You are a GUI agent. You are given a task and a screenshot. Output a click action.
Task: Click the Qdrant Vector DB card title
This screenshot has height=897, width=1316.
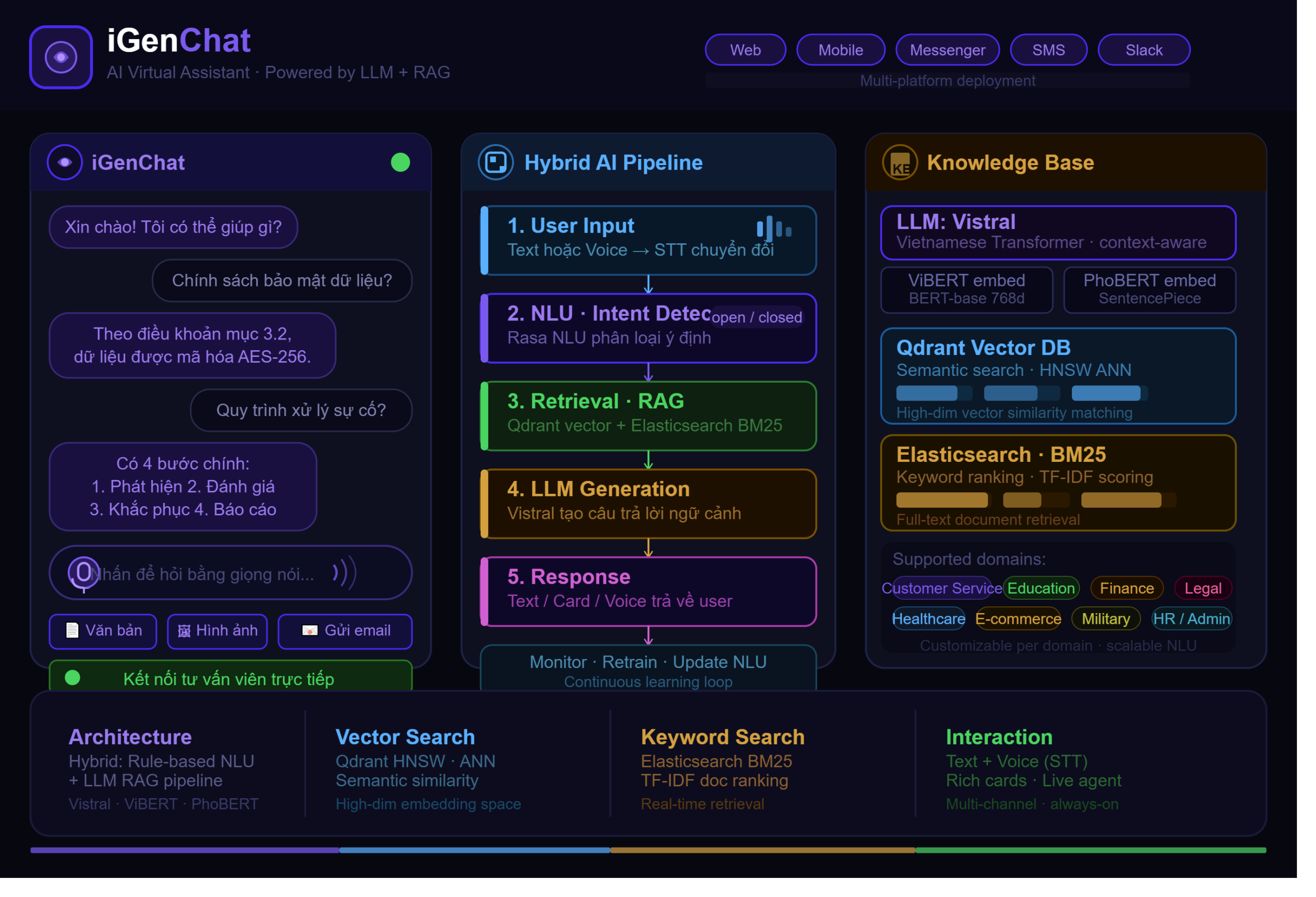pyautogui.click(x=984, y=348)
